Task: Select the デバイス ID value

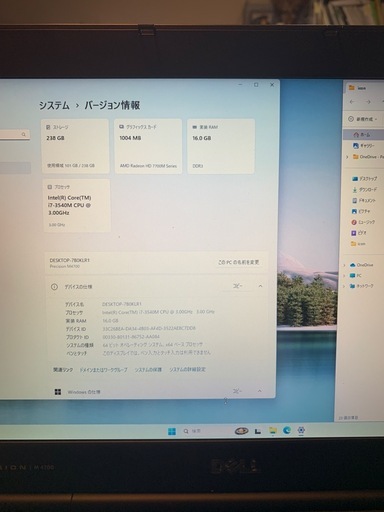Action: point(149,328)
